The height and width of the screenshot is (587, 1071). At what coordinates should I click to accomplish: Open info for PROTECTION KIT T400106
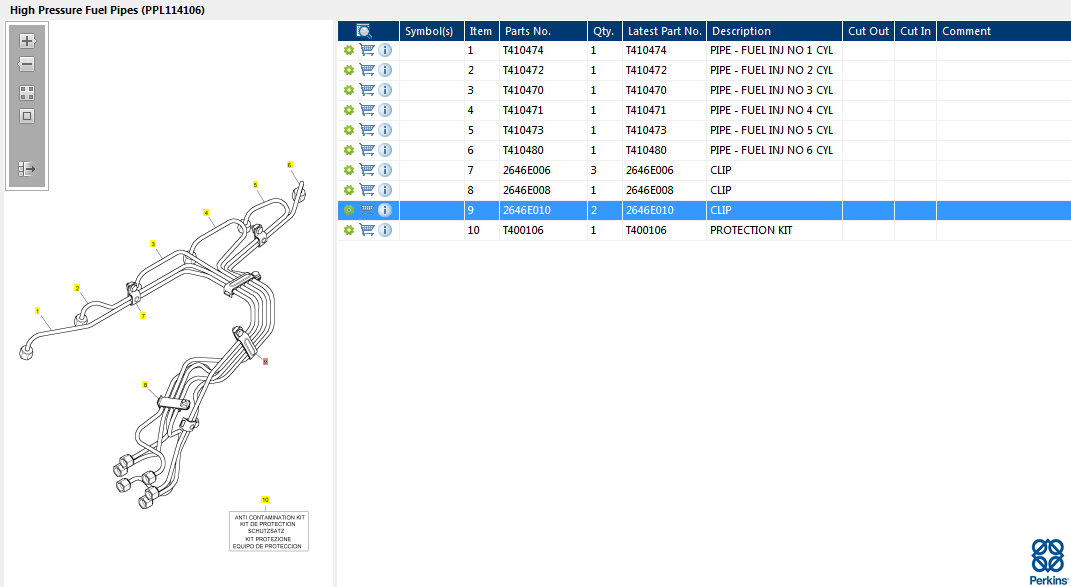pyautogui.click(x=385, y=230)
